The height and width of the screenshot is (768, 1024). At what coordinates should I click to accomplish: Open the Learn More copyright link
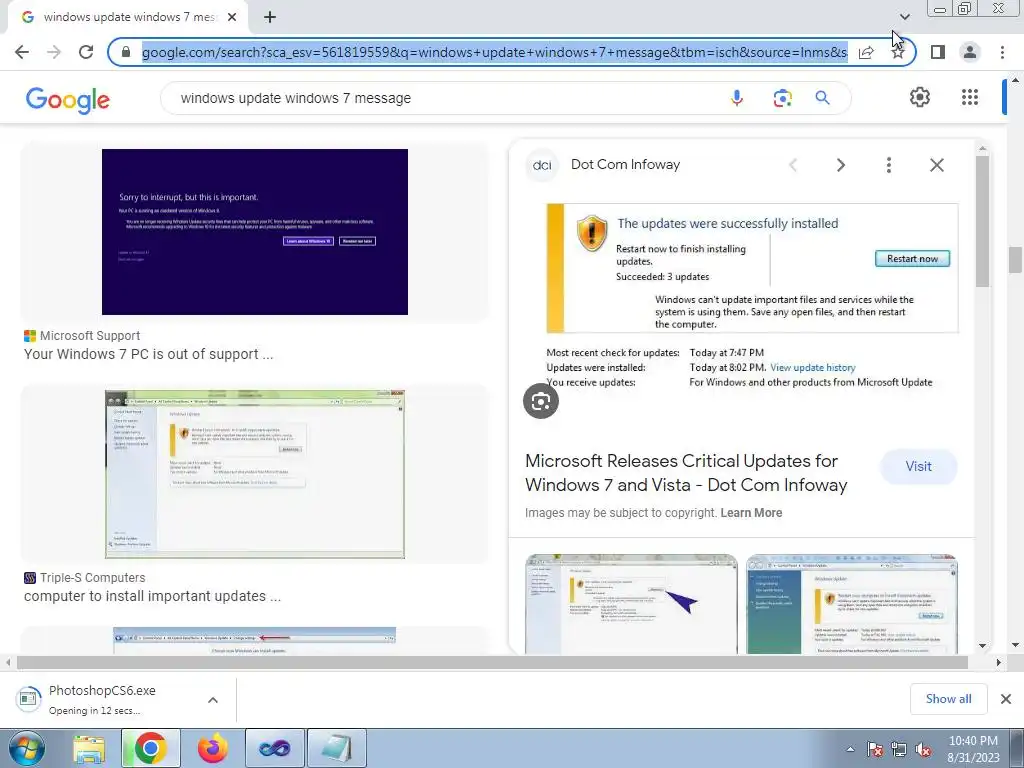pyautogui.click(x=751, y=513)
